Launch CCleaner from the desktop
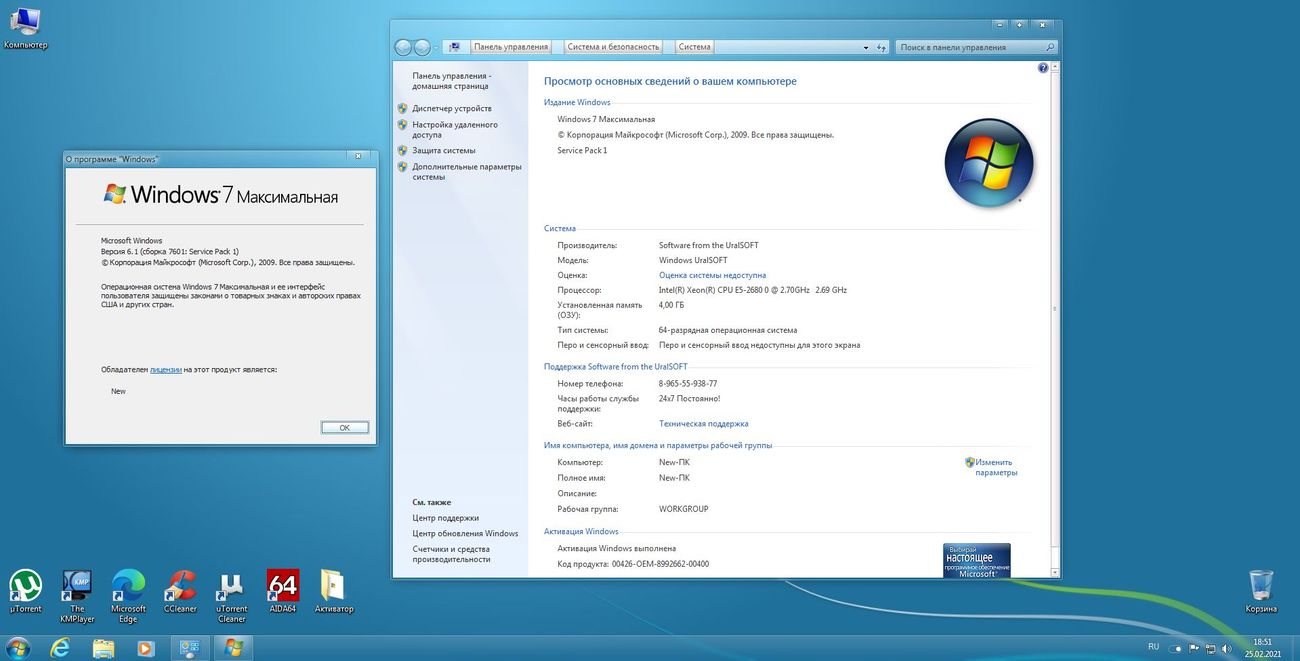1300x661 pixels. (x=180, y=586)
